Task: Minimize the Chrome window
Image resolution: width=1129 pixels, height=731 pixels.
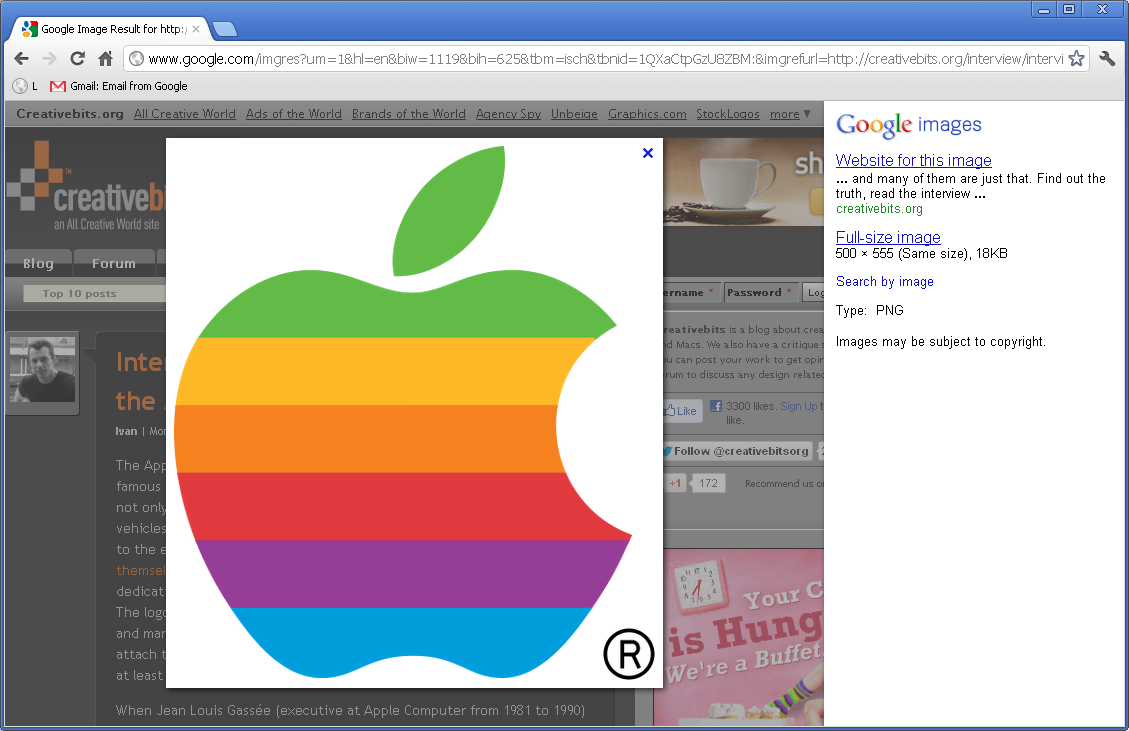Action: tap(1043, 9)
